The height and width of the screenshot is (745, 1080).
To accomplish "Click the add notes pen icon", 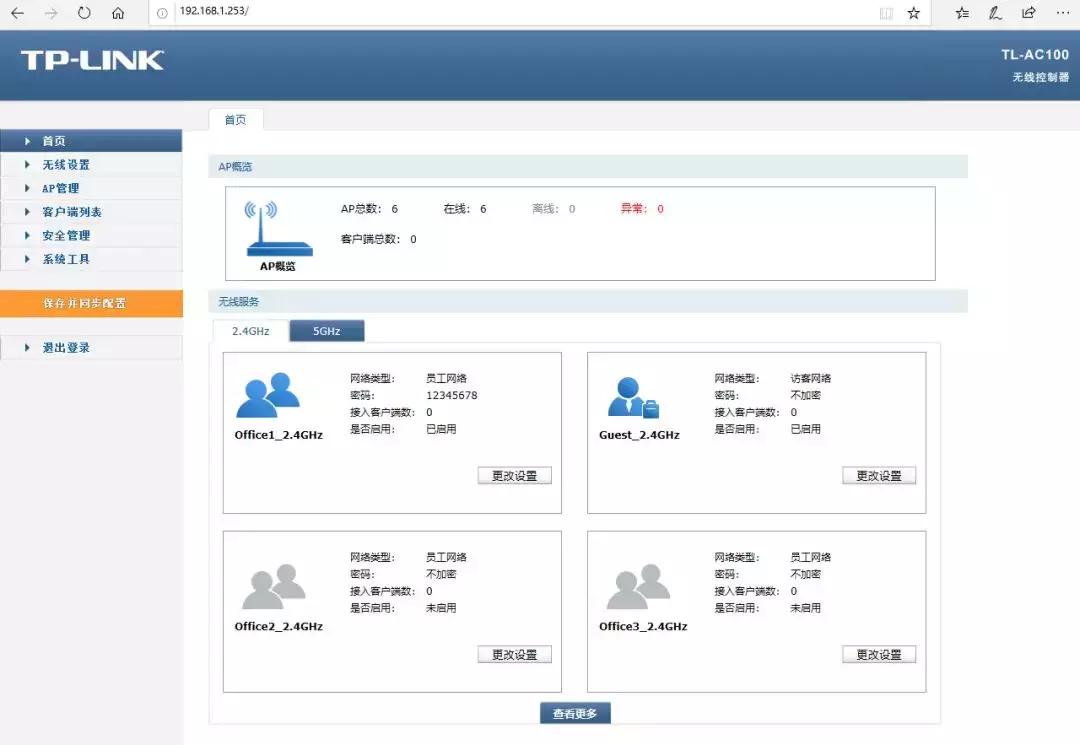I will tap(995, 13).
